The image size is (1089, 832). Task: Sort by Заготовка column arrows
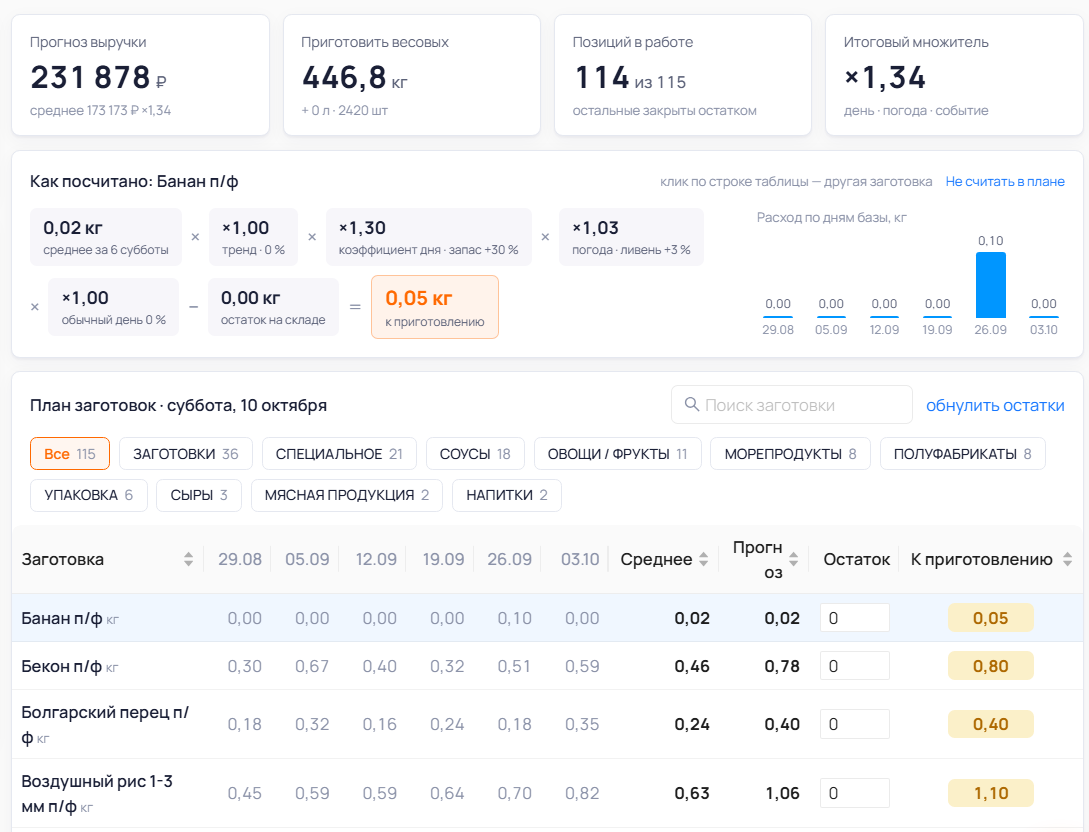188,559
